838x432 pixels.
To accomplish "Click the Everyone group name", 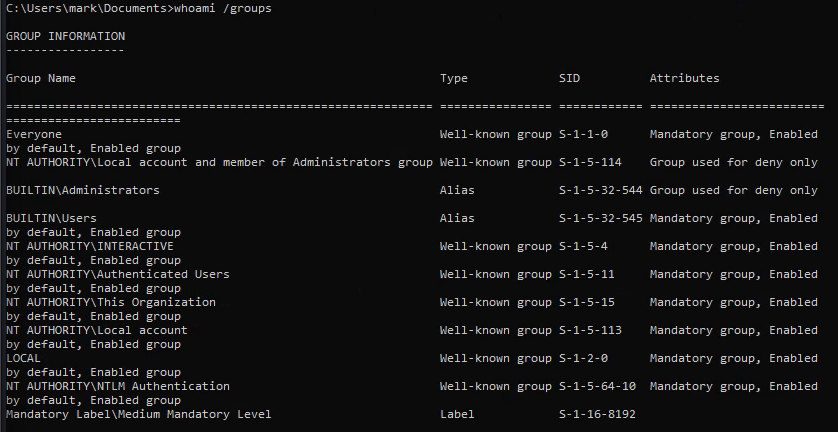I will [x=34, y=134].
